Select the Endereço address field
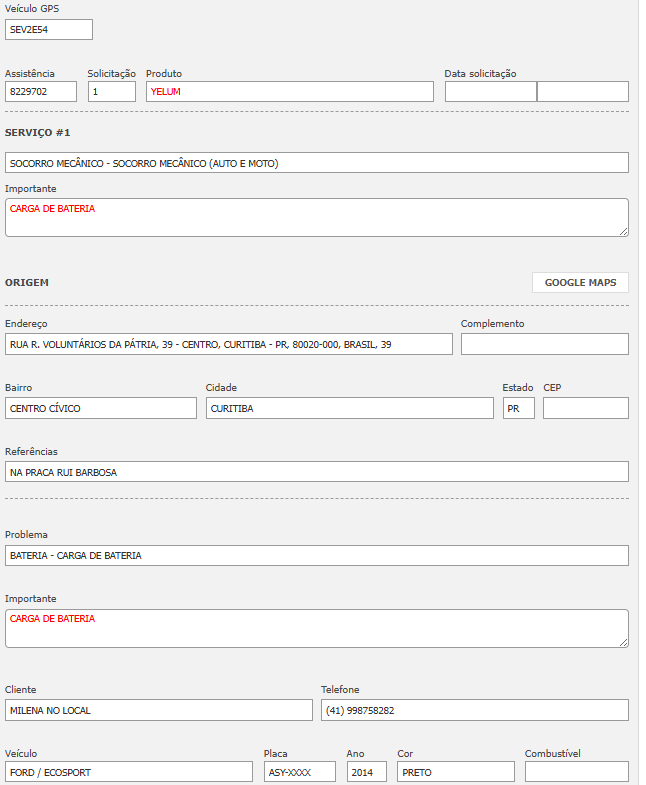Viewport: 646px width, 785px height. 228,344
